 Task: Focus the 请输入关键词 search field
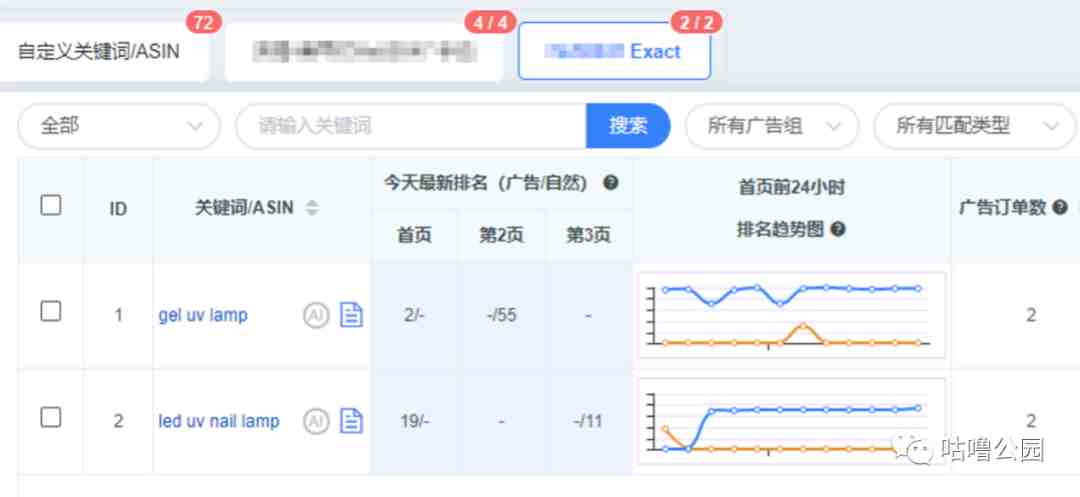(411, 126)
